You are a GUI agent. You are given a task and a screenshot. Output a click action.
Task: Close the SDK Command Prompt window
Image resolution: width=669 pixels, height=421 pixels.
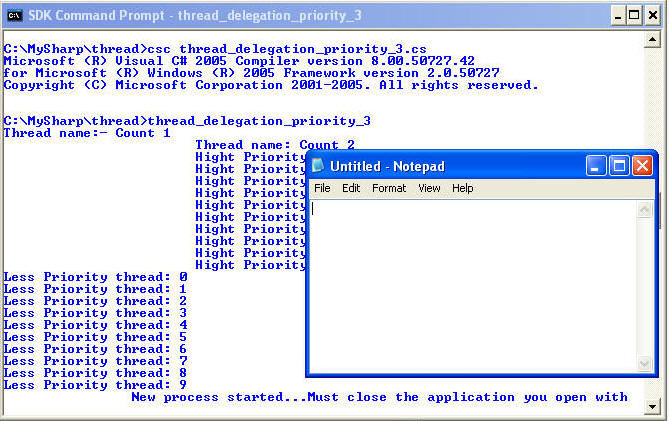point(654,15)
